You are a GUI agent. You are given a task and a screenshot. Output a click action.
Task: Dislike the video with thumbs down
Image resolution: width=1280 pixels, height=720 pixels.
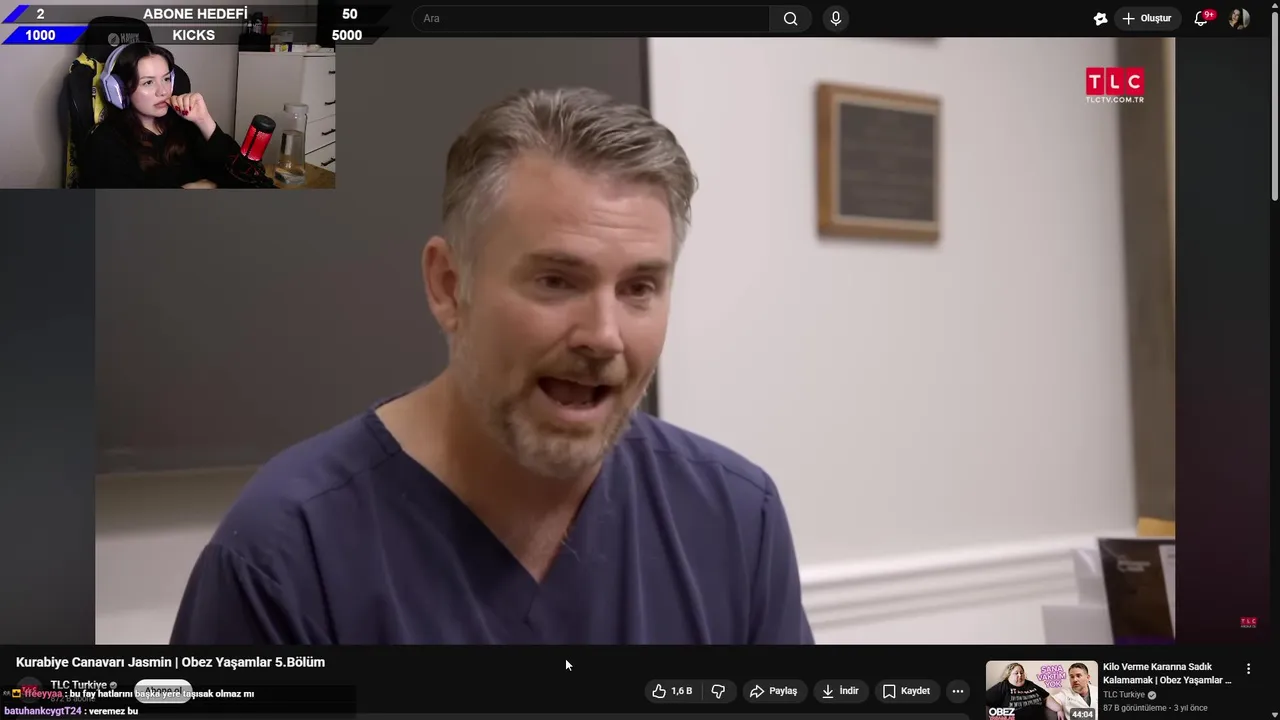point(718,691)
